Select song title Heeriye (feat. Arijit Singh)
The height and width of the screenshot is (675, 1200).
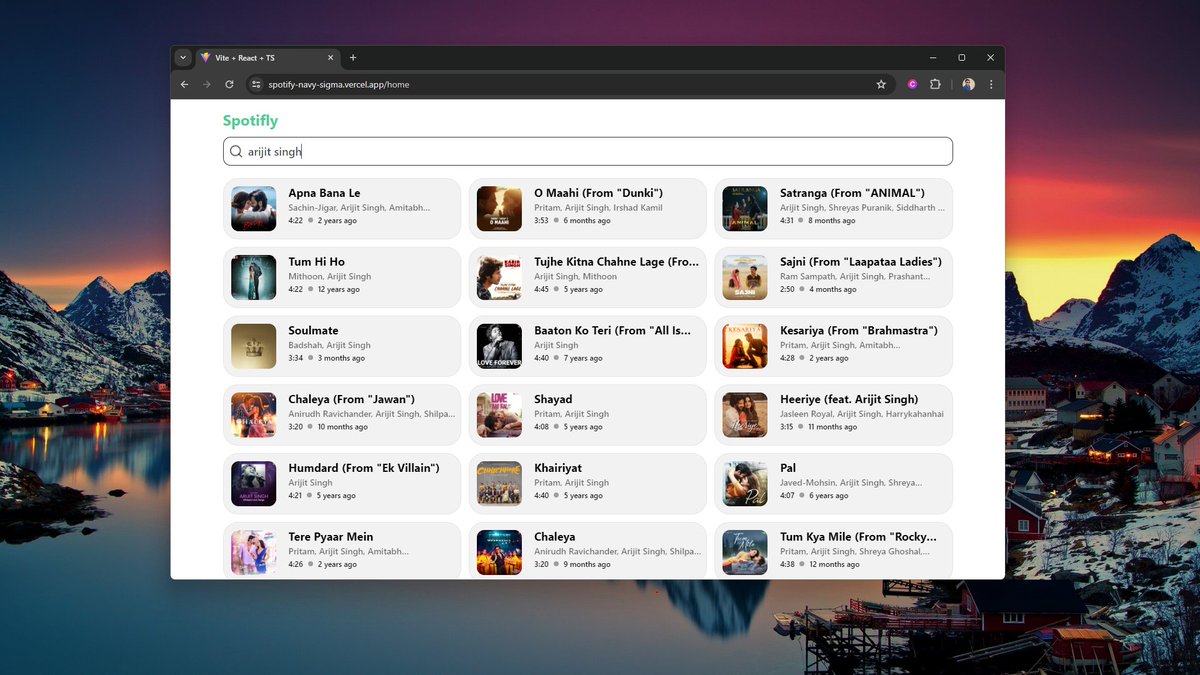click(x=849, y=399)
